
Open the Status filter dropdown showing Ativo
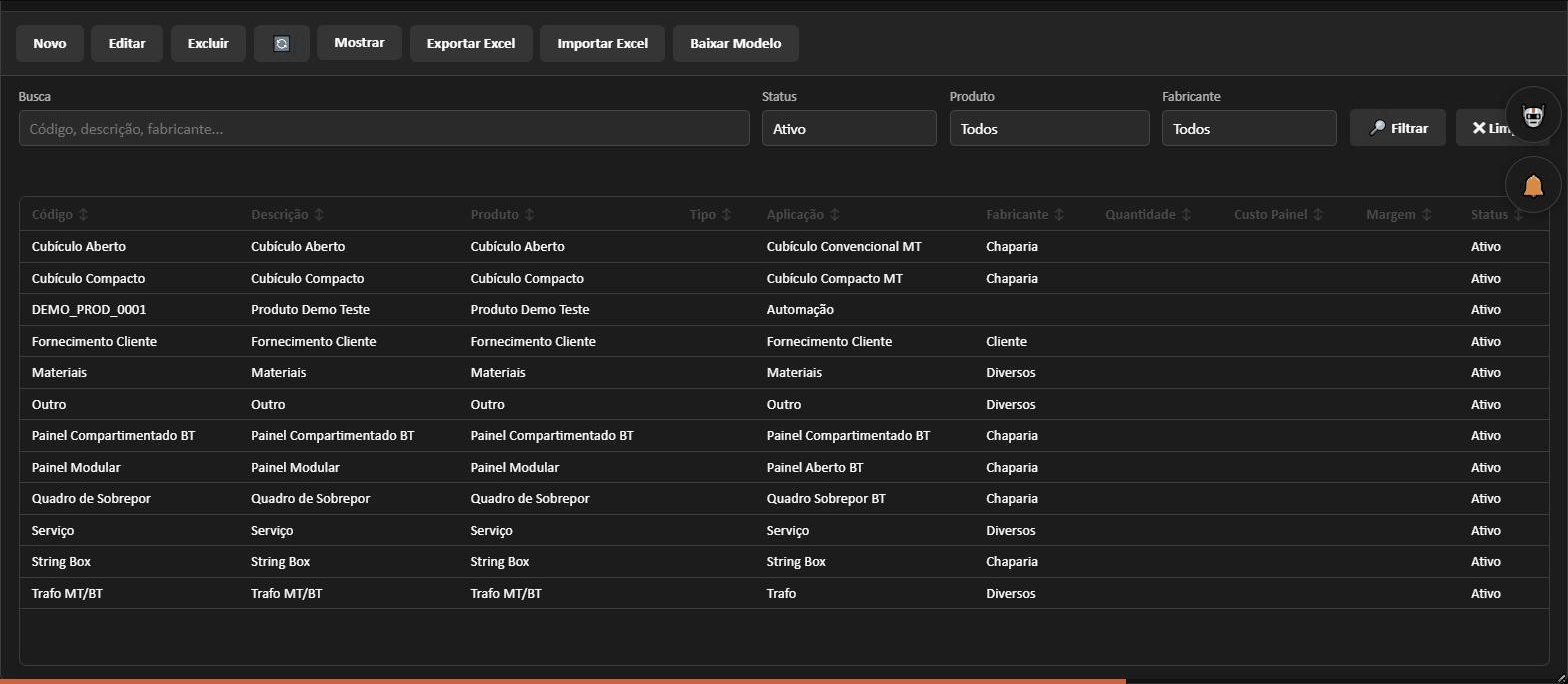[849, 128]
